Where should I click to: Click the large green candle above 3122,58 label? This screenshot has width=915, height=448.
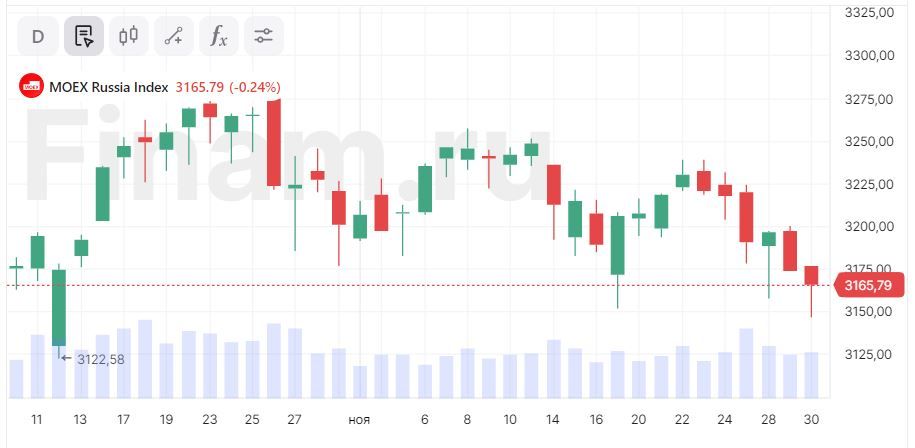(x=59, y=307)
